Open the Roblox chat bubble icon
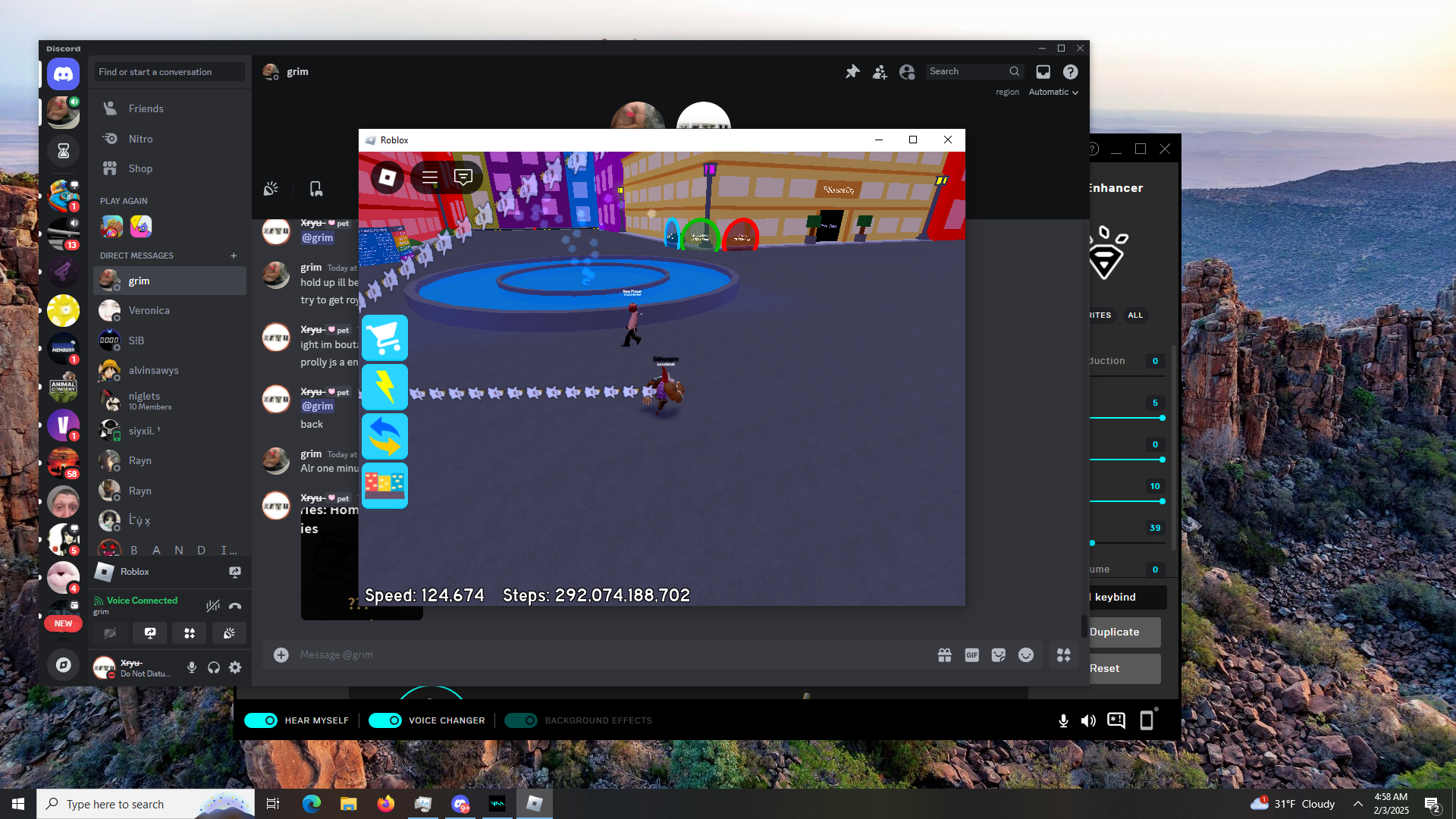The height and width of the screenshot is (819, 1456). [463, 177]
